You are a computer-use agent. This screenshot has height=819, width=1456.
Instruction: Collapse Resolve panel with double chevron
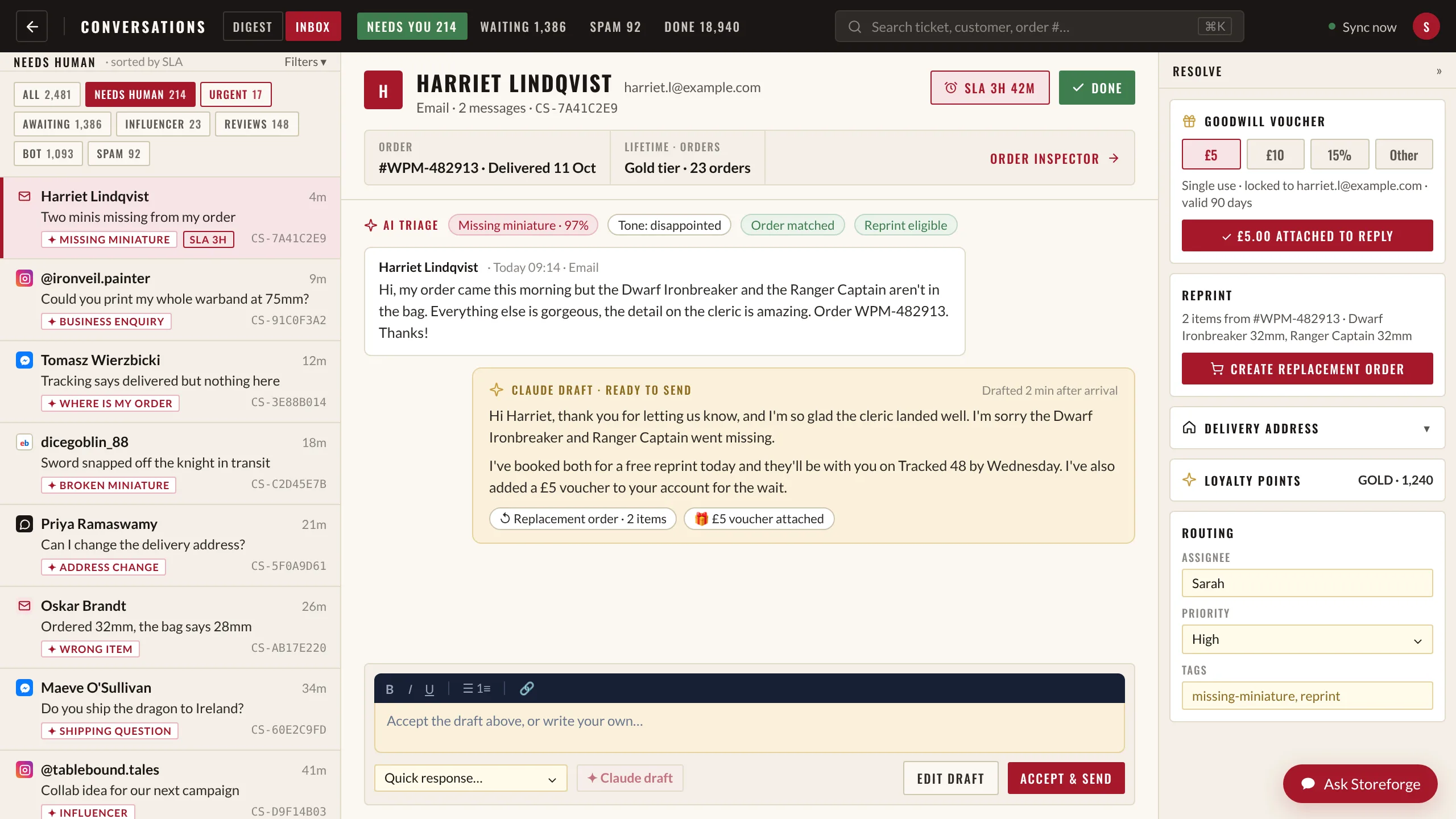pos(1439,71)
